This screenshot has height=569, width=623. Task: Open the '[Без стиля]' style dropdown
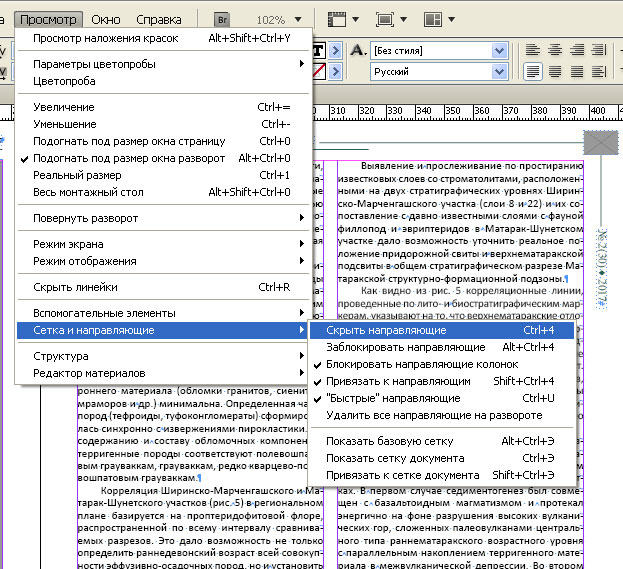499,51
